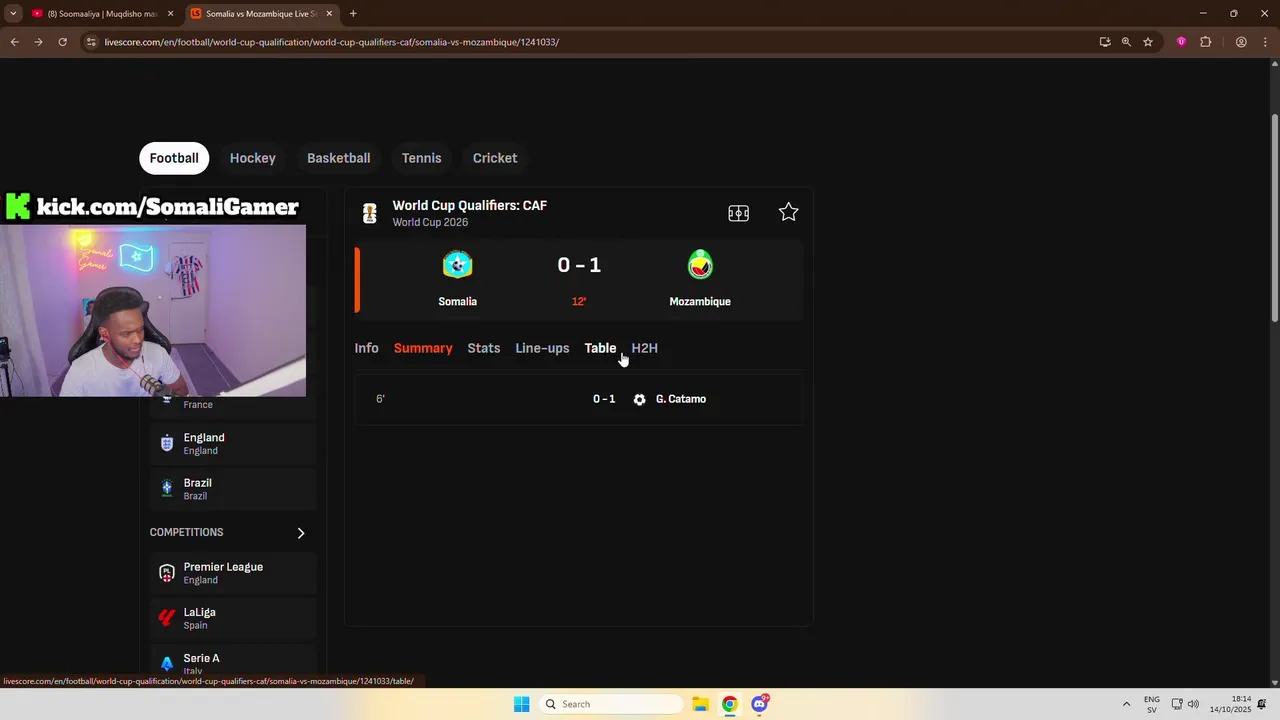This screenshot has height=720, width=1280.
Task: Switch to the Info tab
Action: [366, 348]
